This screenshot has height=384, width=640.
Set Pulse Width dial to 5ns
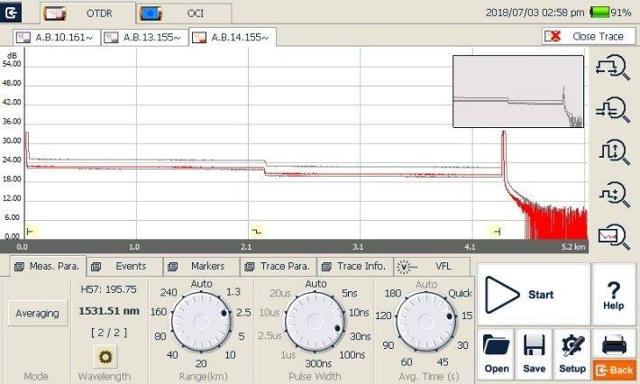(x=349, y=293)
